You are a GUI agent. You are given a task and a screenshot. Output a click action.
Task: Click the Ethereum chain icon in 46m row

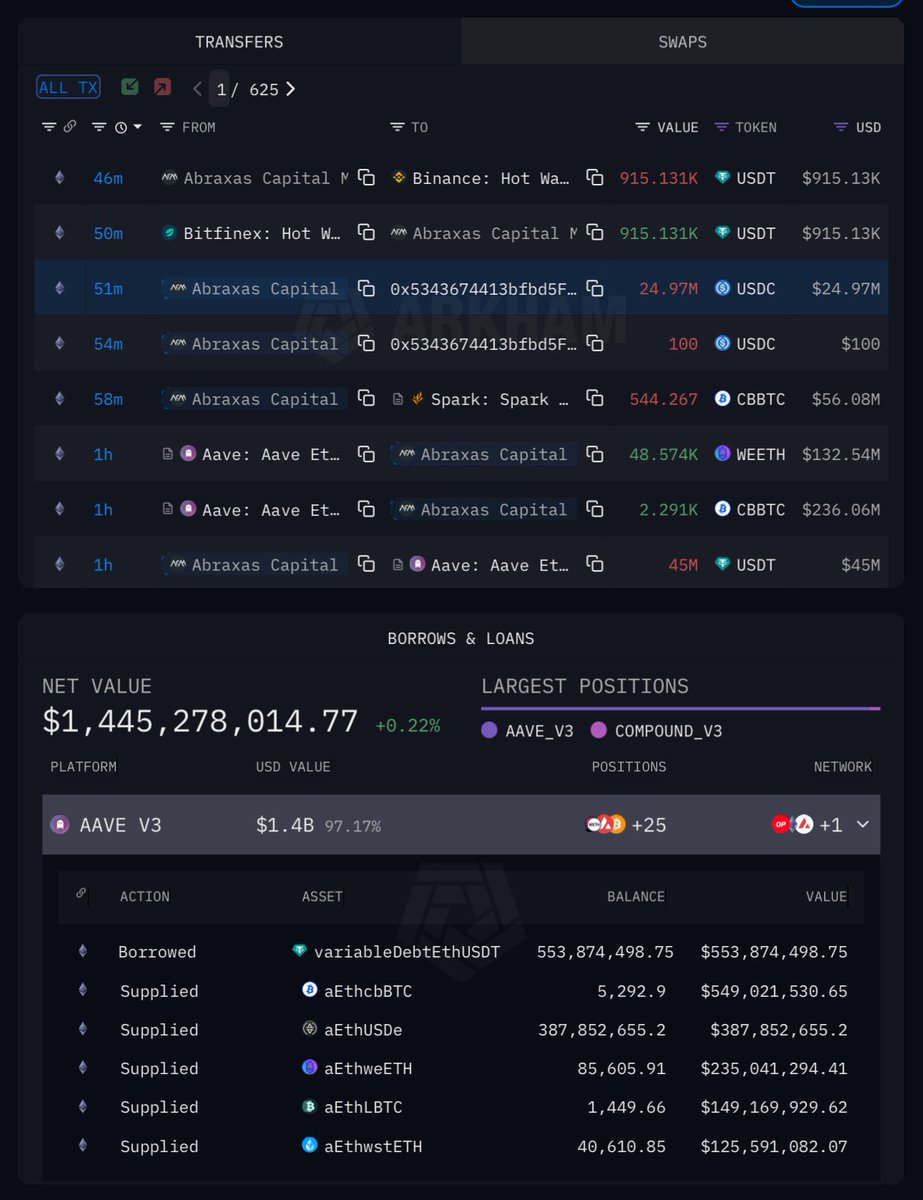click(x=59, y=178)
